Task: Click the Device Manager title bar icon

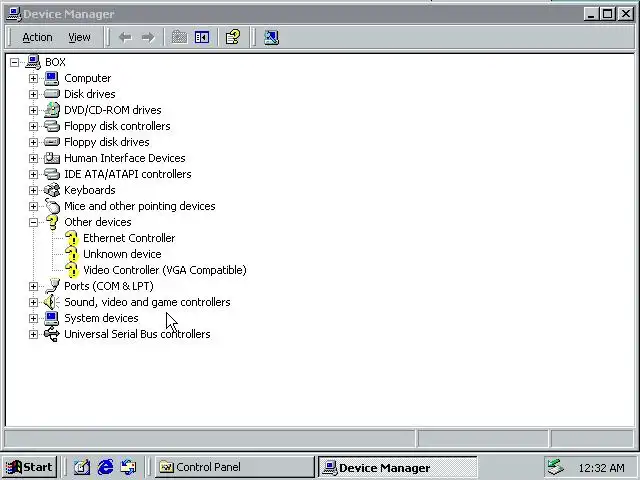Action: [14, 14]
